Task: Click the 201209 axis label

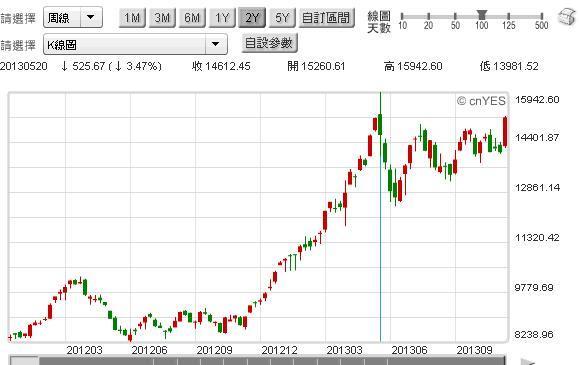Action: 214,350
